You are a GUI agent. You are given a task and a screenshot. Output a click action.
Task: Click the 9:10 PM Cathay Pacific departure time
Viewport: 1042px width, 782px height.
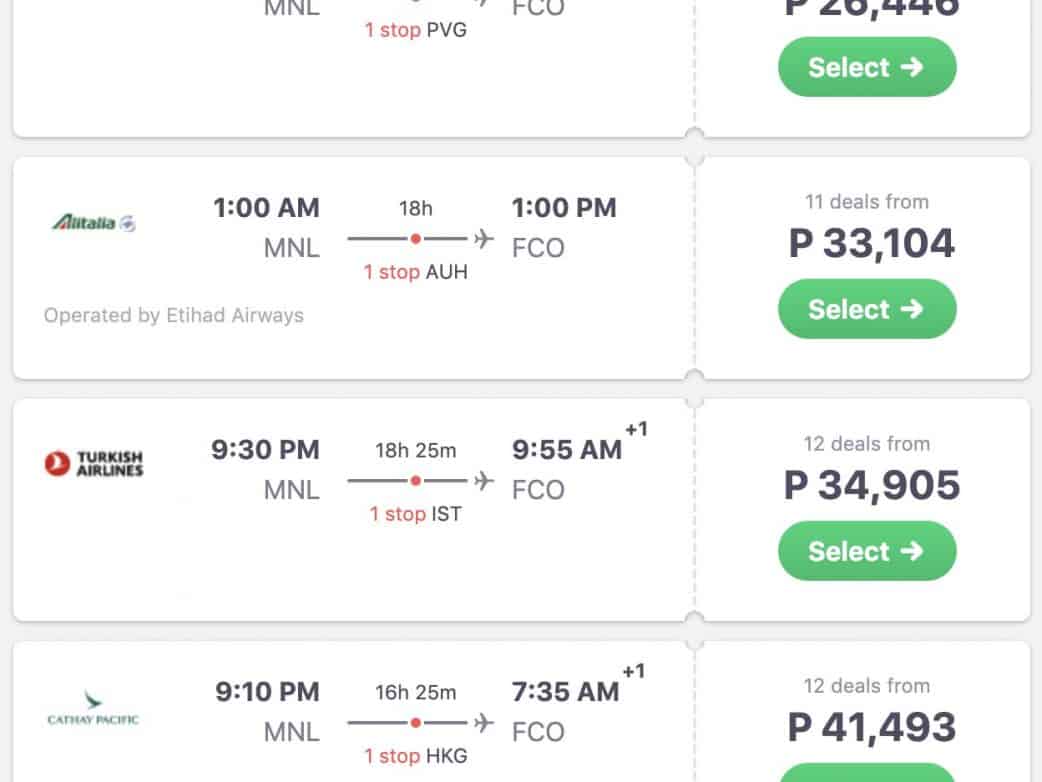click(x=267, y=692)
